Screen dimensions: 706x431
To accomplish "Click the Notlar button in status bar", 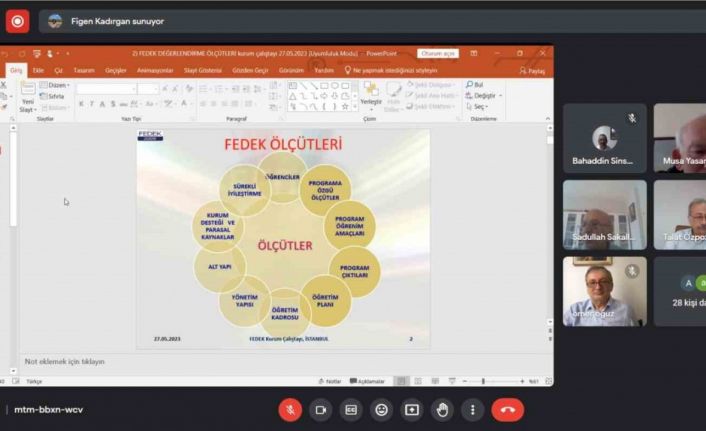I will click(x=331, y=381).
